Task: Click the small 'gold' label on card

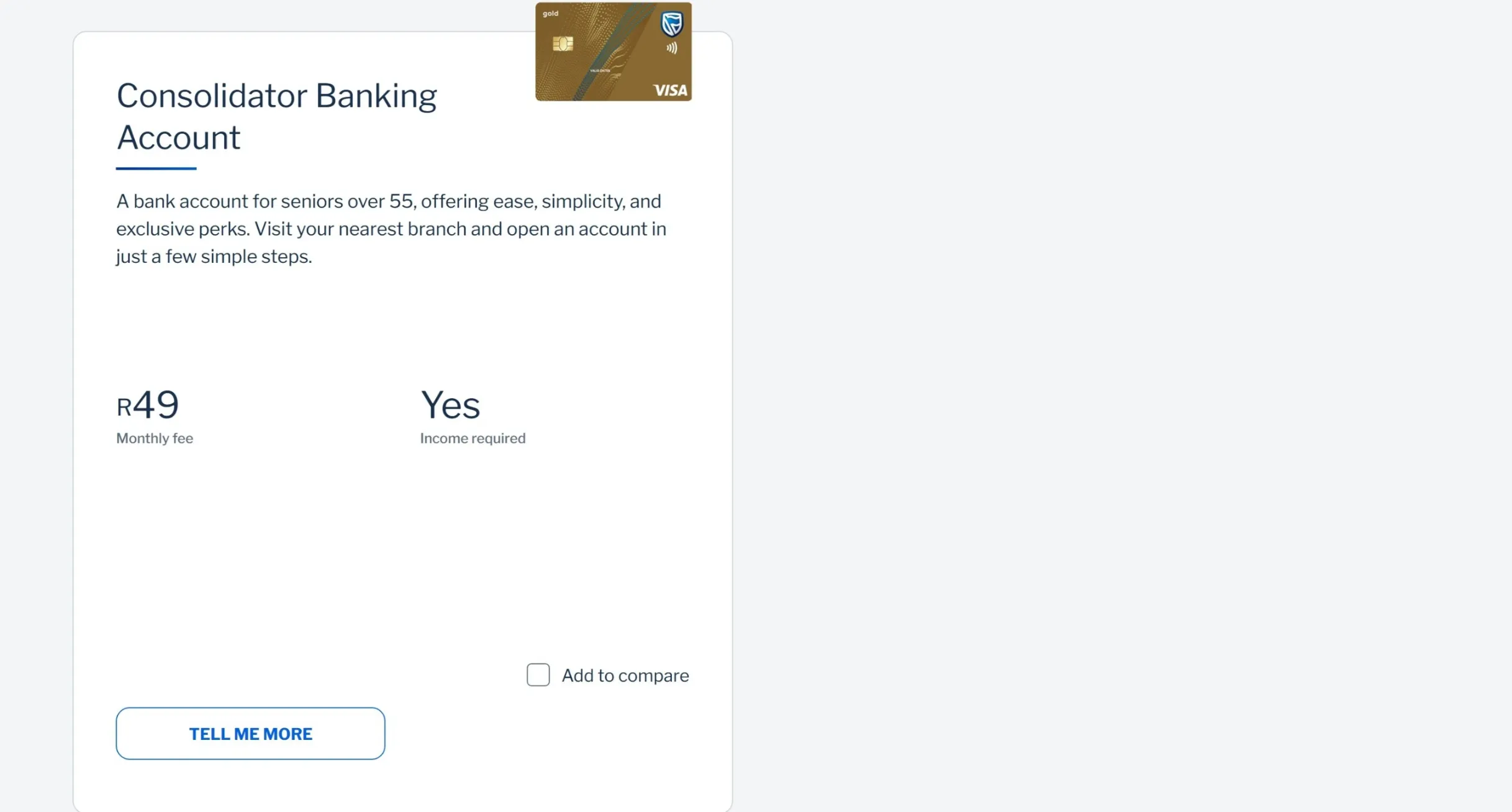Action: pos(550,13)
